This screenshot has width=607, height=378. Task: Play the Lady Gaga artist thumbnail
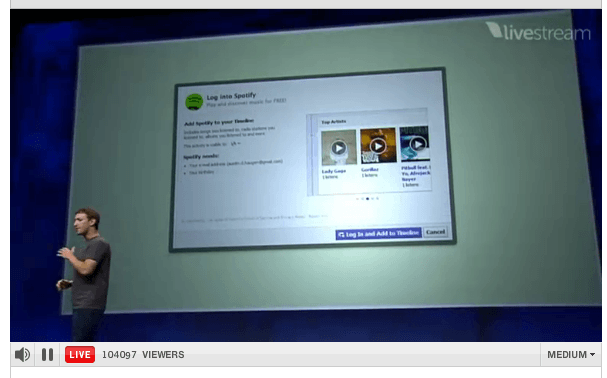(x=339, y=148)
